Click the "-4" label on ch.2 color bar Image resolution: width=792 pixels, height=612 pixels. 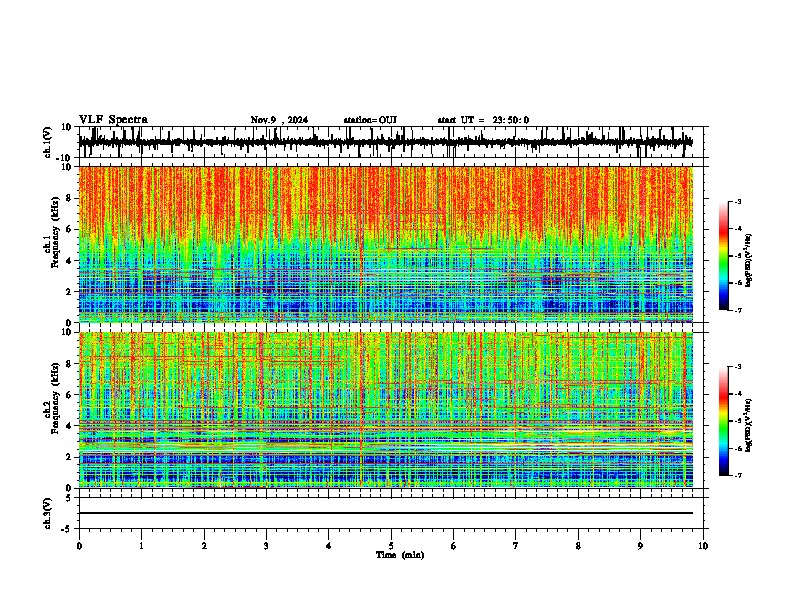737,394
